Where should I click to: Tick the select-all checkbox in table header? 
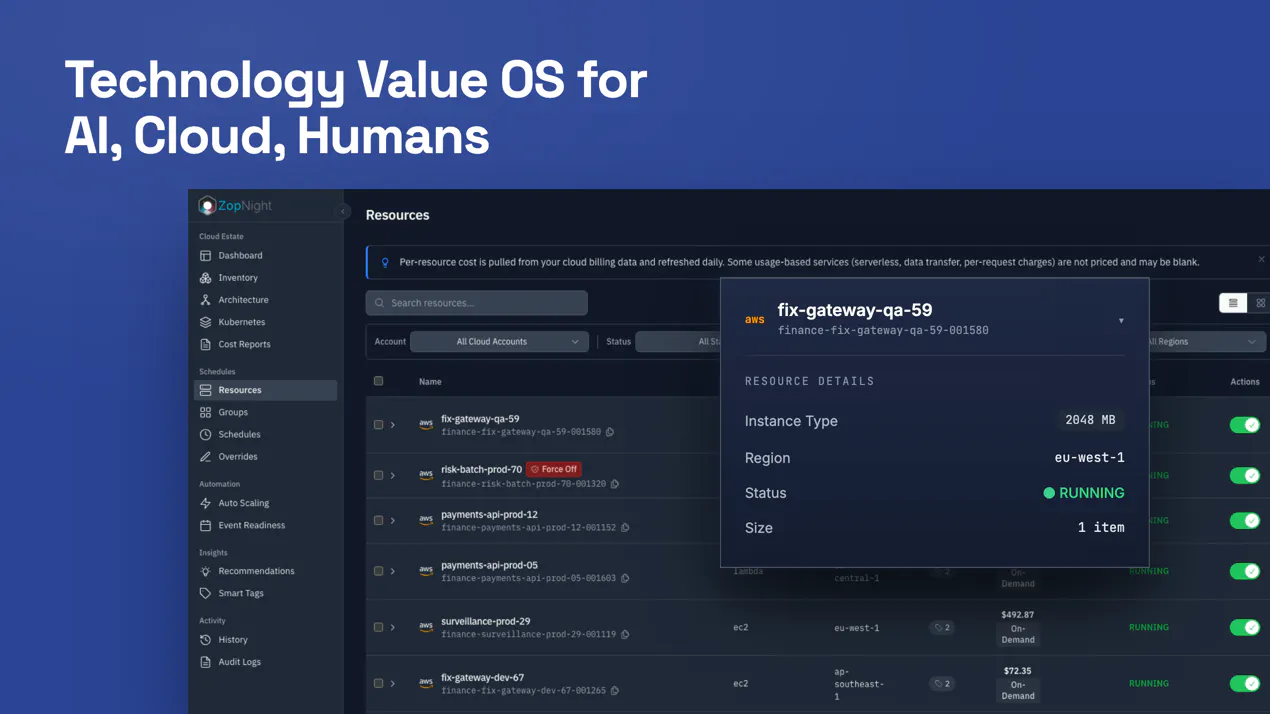pos(378,381)
